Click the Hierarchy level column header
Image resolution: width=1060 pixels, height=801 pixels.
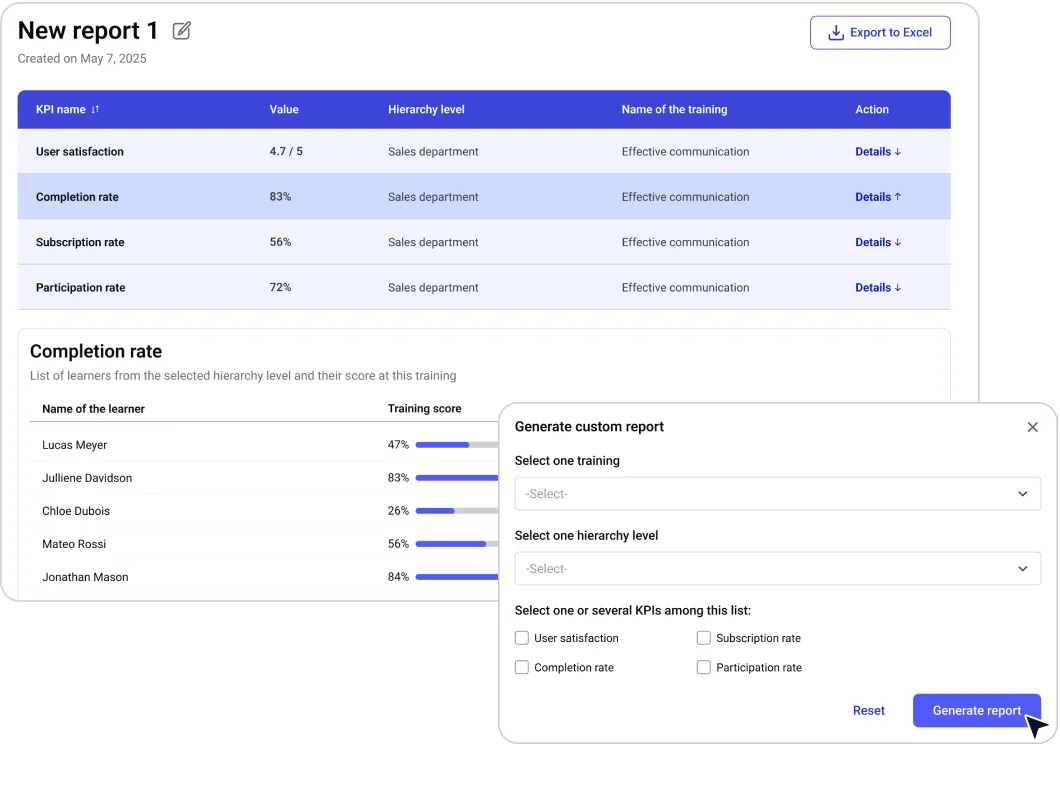(x=426, y=110)
